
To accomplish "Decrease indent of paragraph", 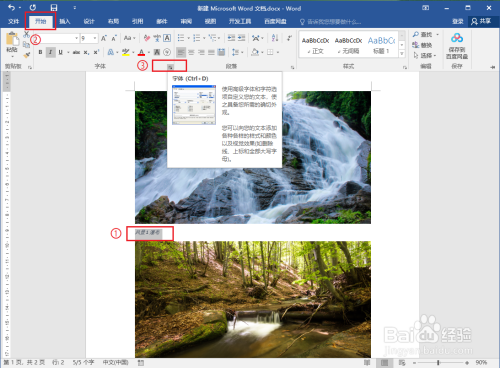I will tap(231, 38).
